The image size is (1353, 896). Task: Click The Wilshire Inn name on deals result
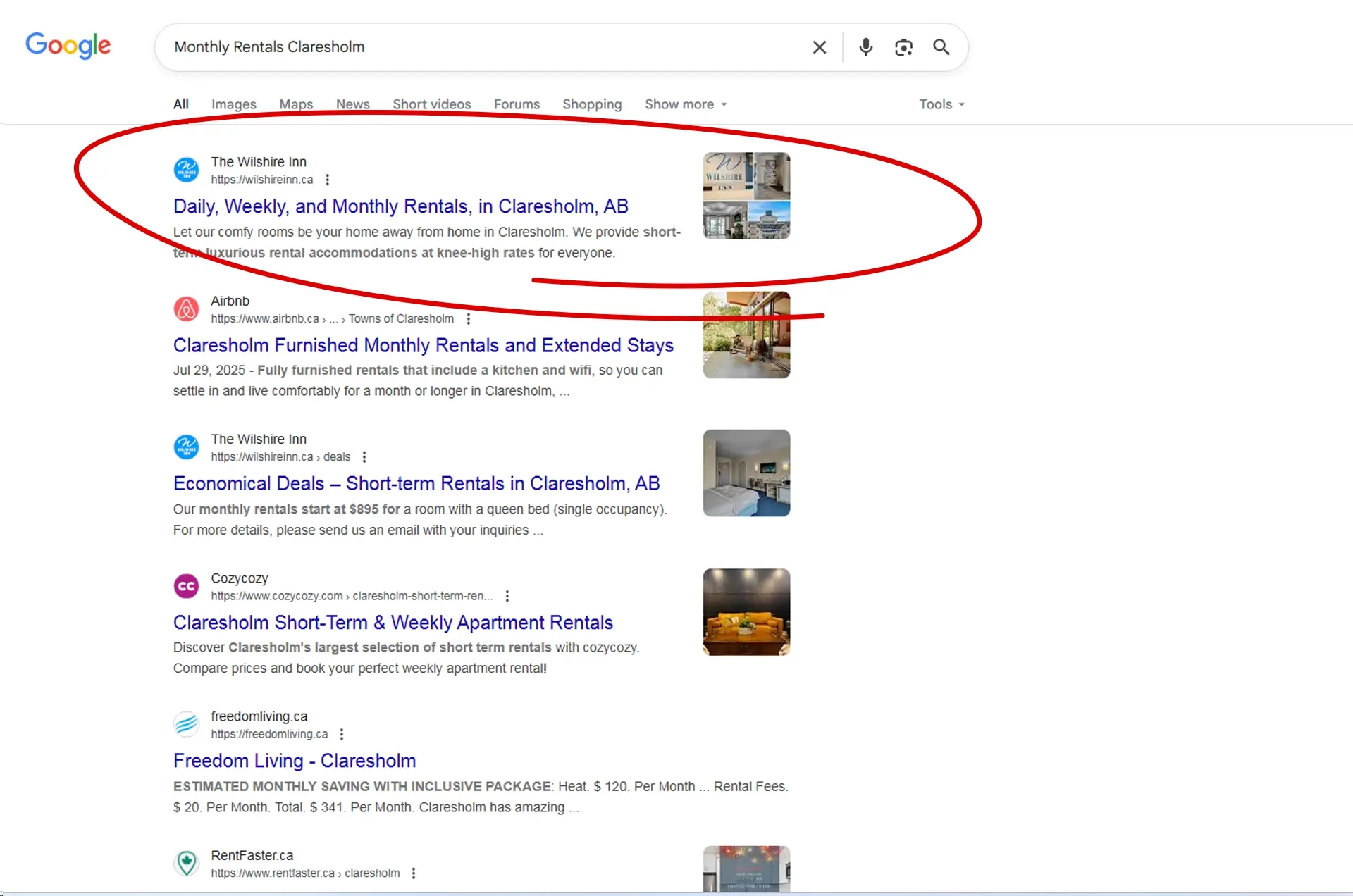pos(259,439)
